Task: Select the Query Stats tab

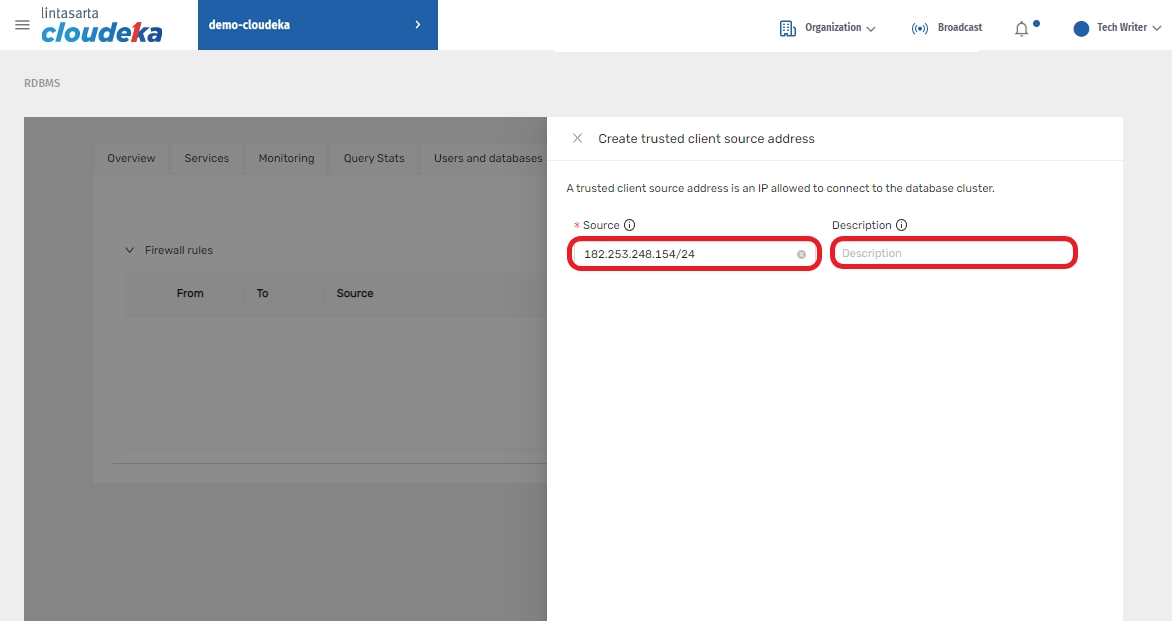Action: click(374, 159)
